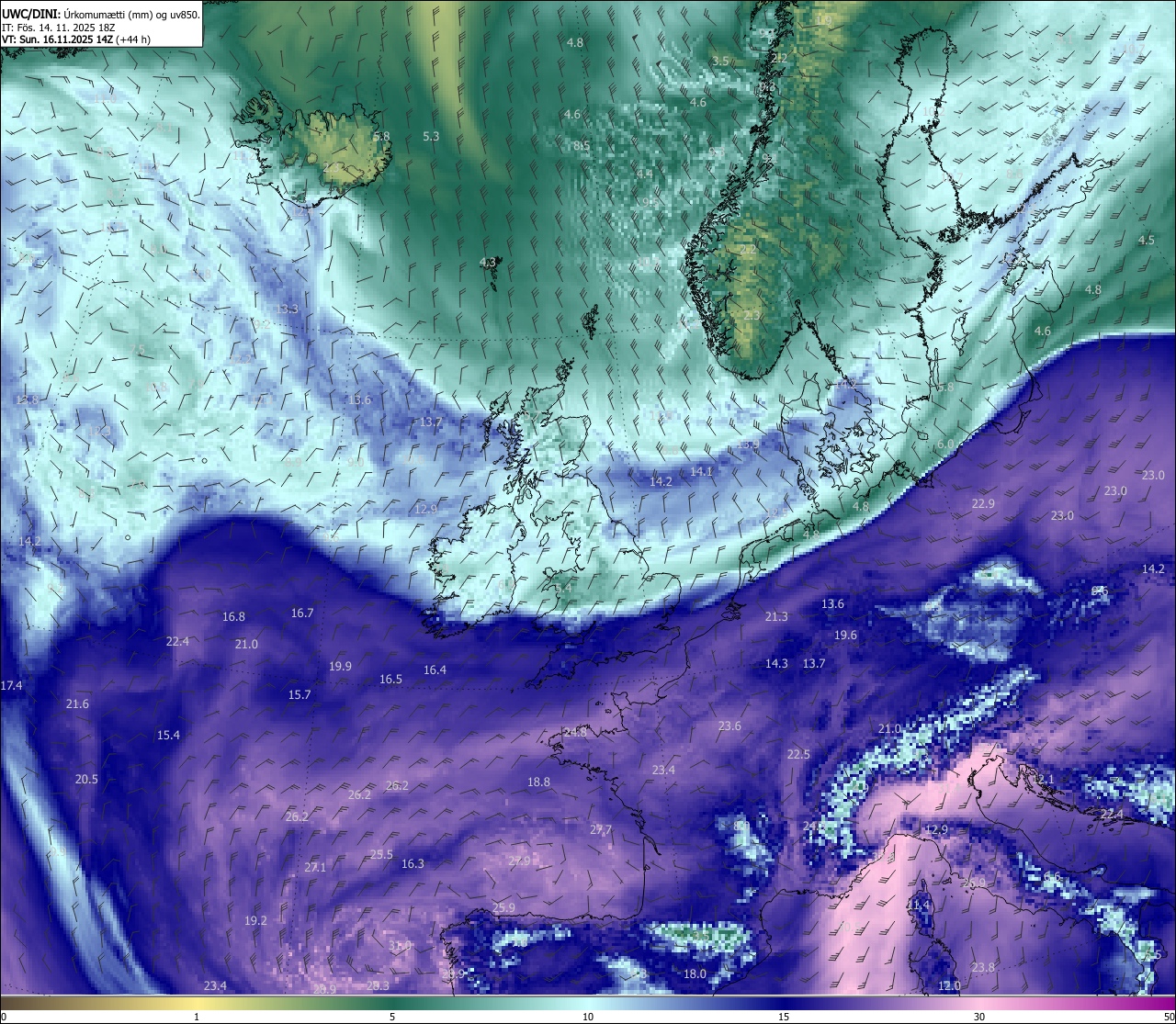This screenshot has height=1024, width=1176.
Task: Click the 20.5 value on the map
Action: pos(86,779)
